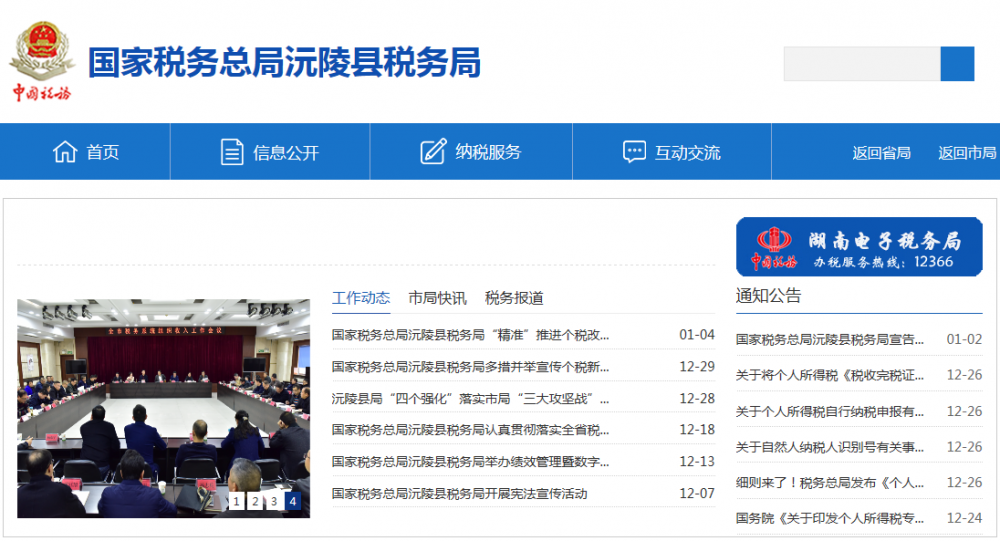Select slide 3 in the photo carousel

click(274, 501)
